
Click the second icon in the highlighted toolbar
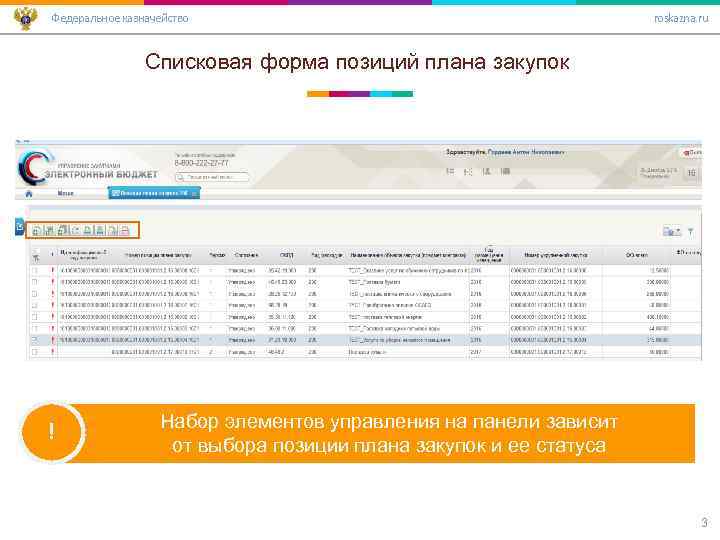click(x=49, y=230)
